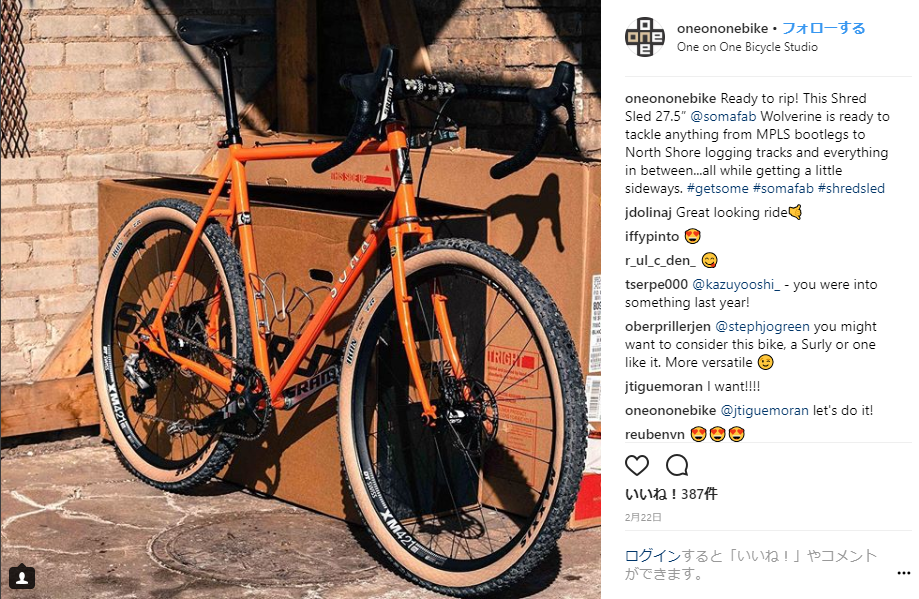Screen dimensions: 919x599
Task: Open the @stephjogreen mention
Action: click(763, 326)
